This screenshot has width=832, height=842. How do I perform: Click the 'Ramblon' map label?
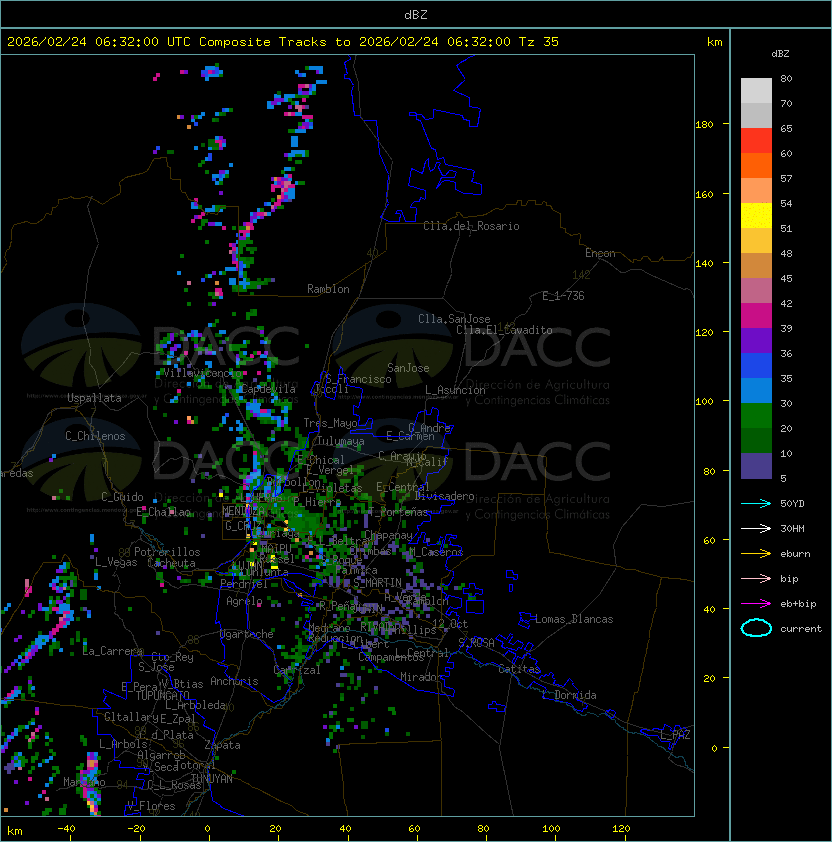coord(328,289)
